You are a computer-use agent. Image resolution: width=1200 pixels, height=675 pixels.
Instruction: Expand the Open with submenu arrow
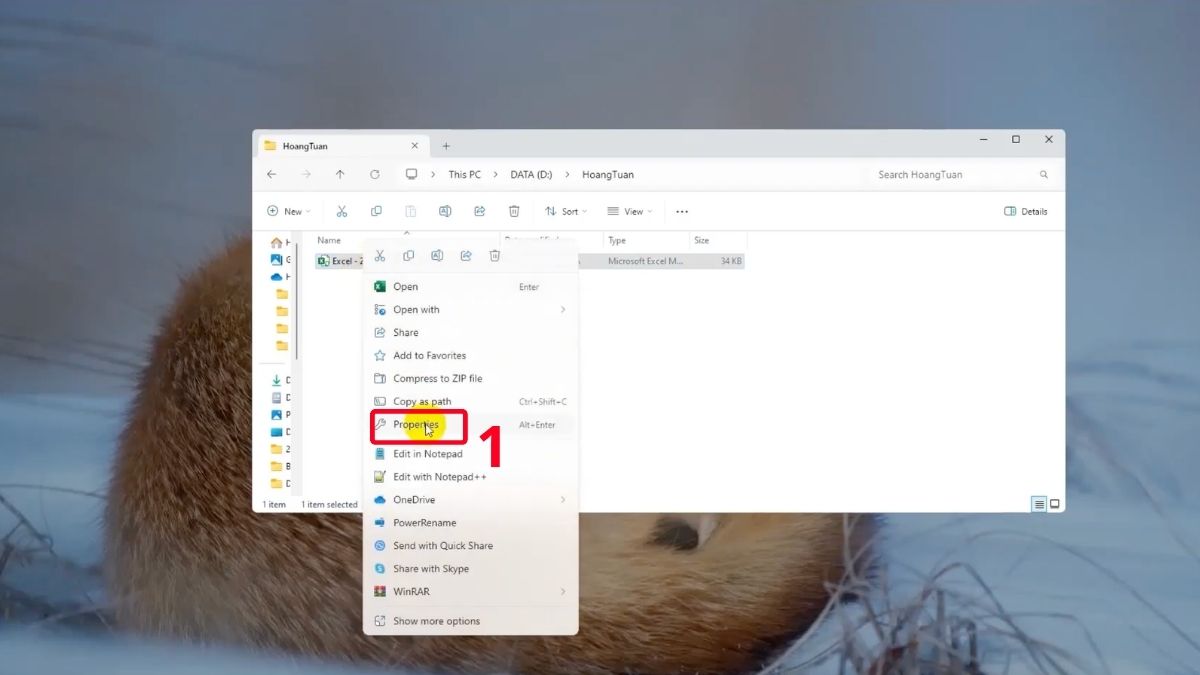click(563, 310)
